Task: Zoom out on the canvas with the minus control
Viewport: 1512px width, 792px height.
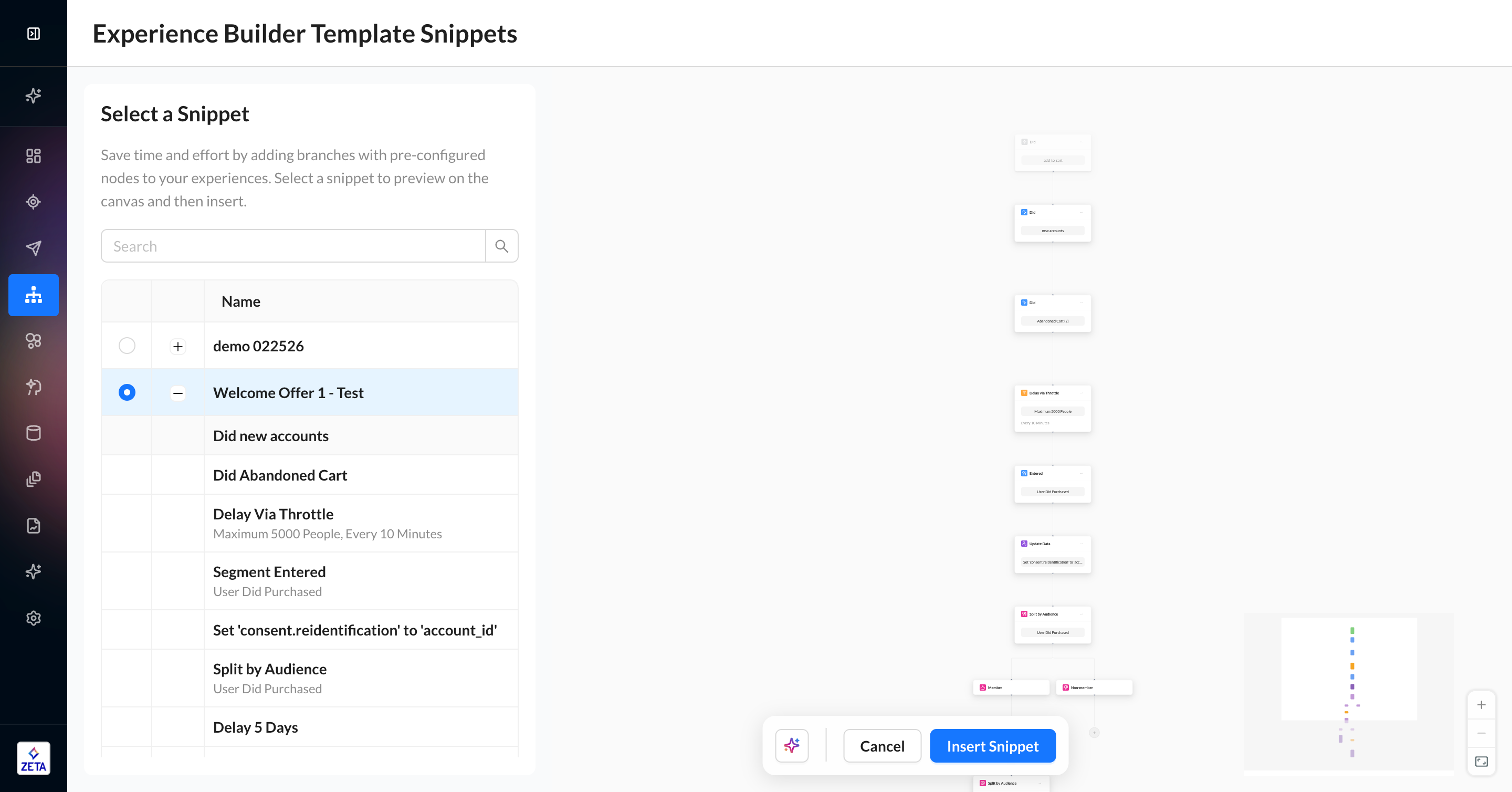Action: tap(1481, 733)
